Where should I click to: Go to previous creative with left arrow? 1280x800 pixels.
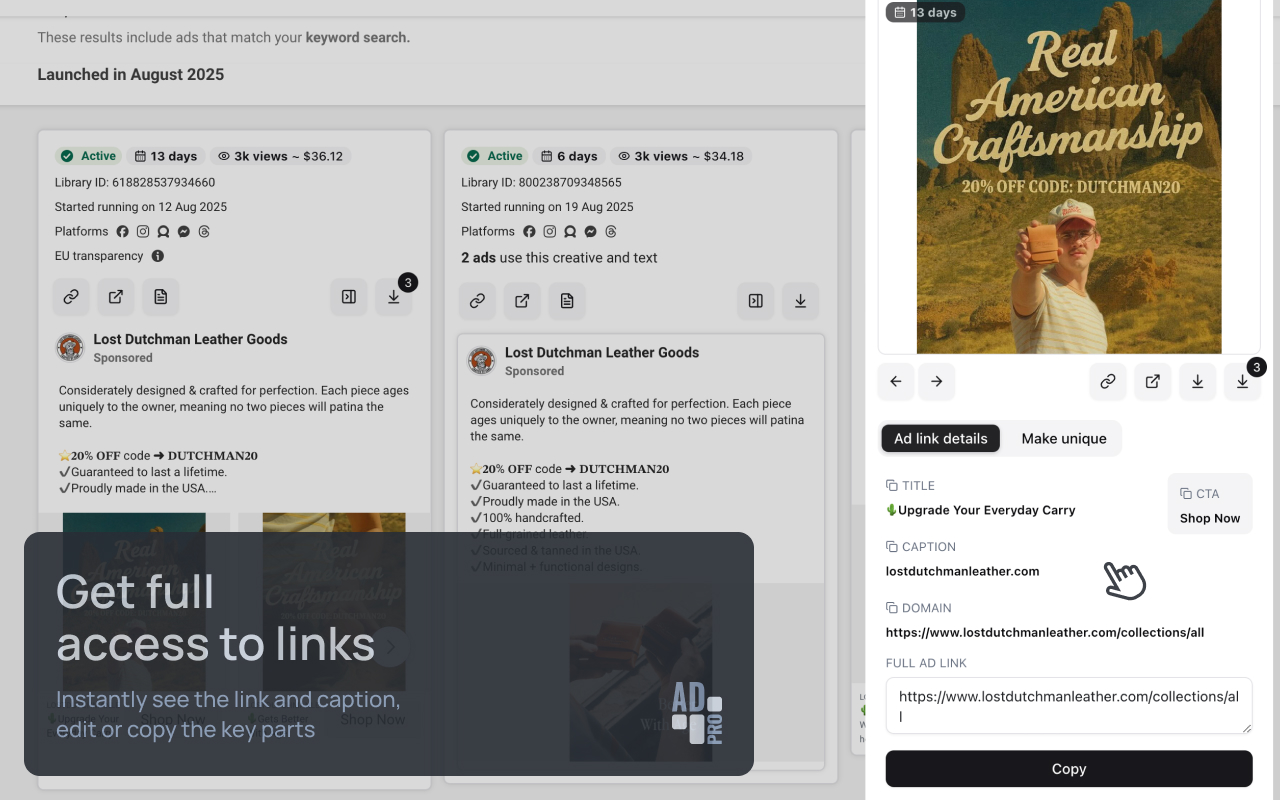click(896, 381)
